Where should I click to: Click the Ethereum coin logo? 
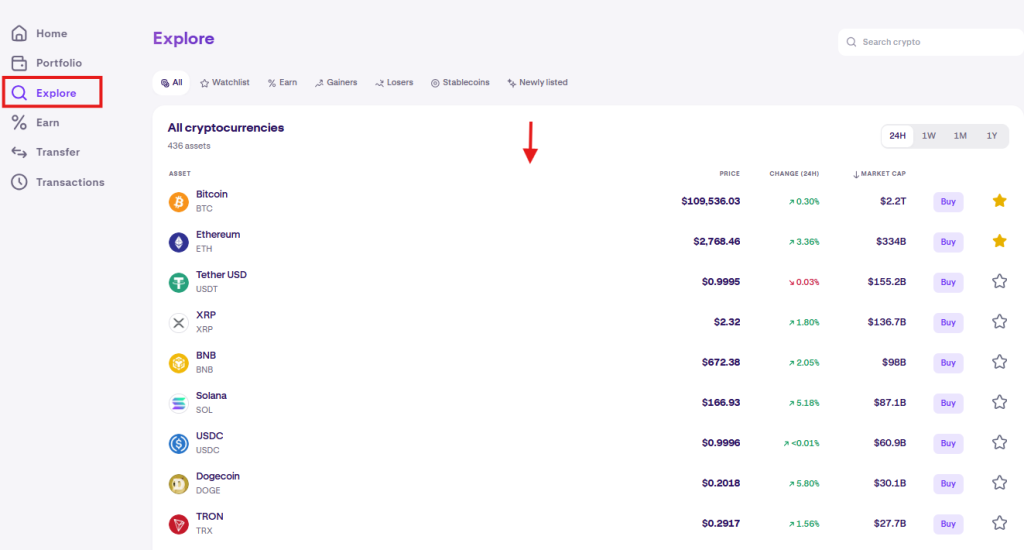[178, 242]
